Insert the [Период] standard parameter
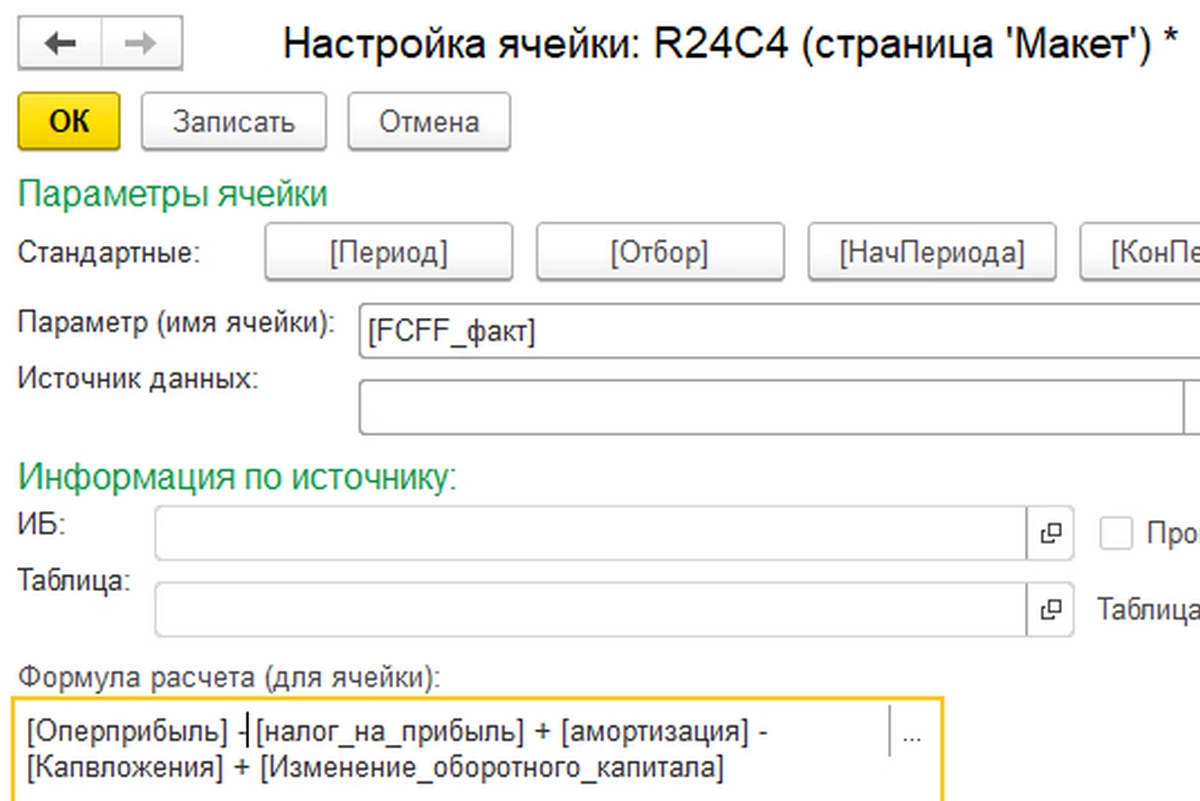The width and height of the screenshot is (1200, 801). coord(389,252)
